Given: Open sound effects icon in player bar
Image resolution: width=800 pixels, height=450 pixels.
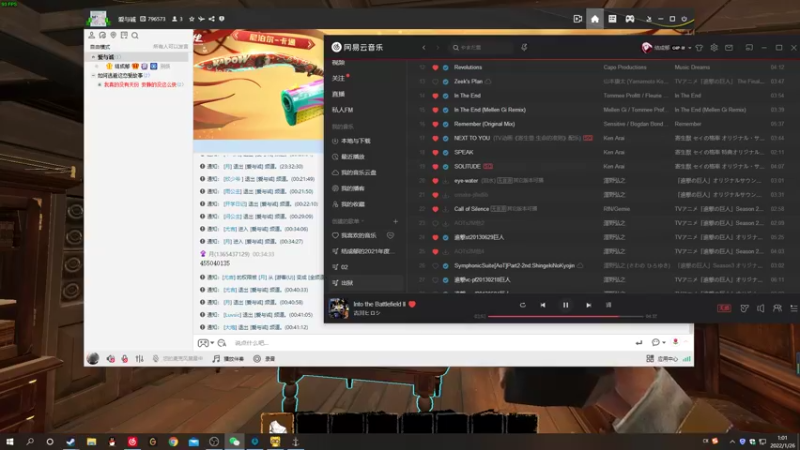Looking at the screenshot, I should [x=744, y=308].
